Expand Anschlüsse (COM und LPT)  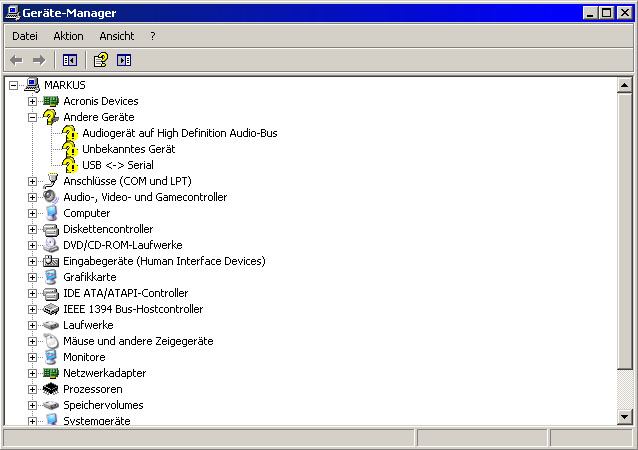click(x=33, y=181)
